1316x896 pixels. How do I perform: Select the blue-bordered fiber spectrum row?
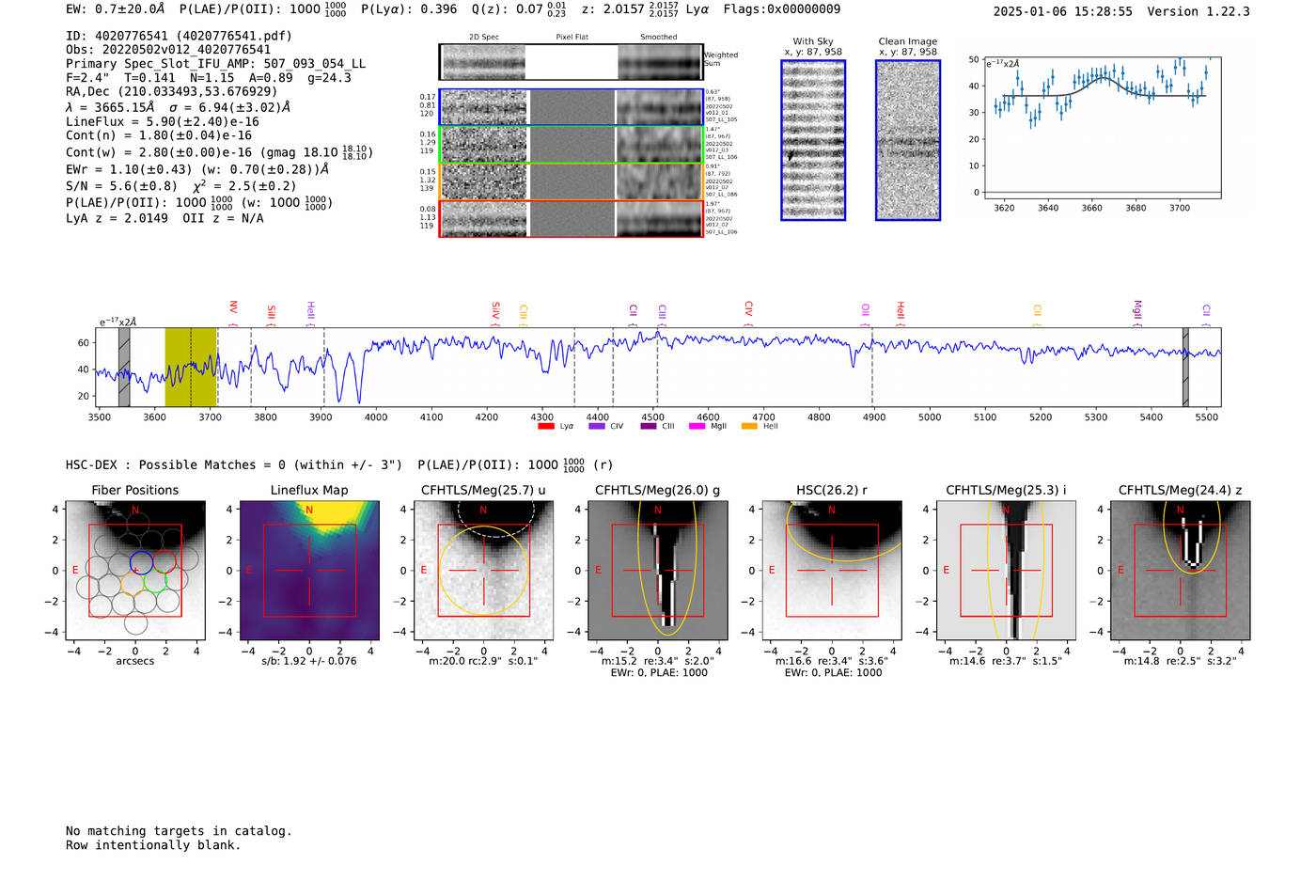click(x=571, y=107)
